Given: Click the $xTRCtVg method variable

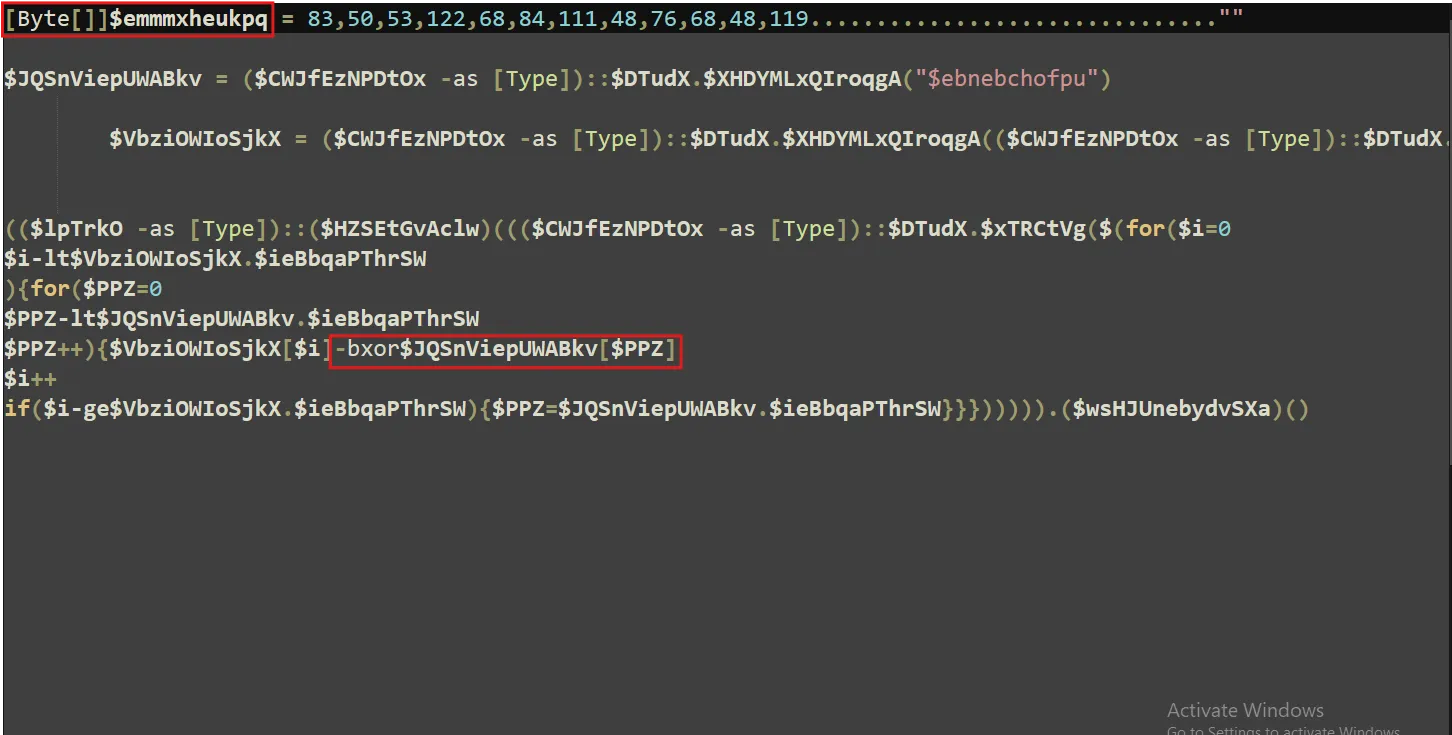Looking at the screenshot, I should (x=1033, y=229).
